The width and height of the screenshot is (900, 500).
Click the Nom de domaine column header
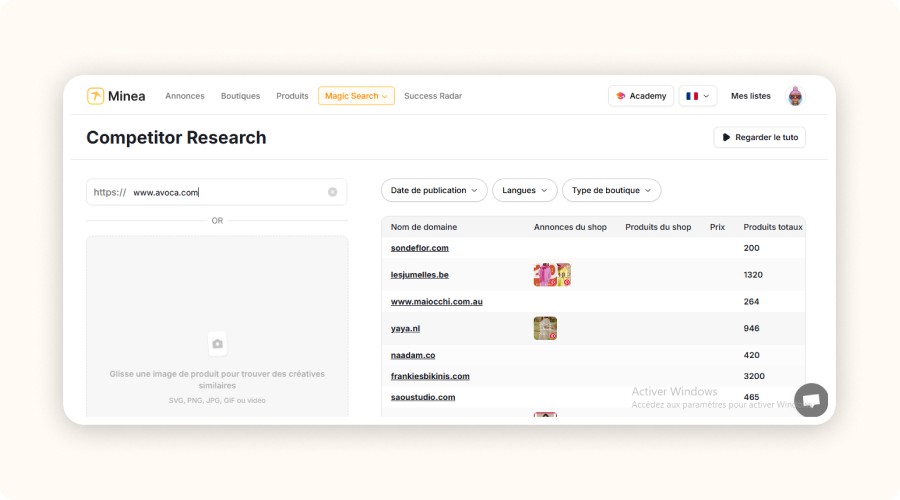pyautogui.click(x=424, y=227)
